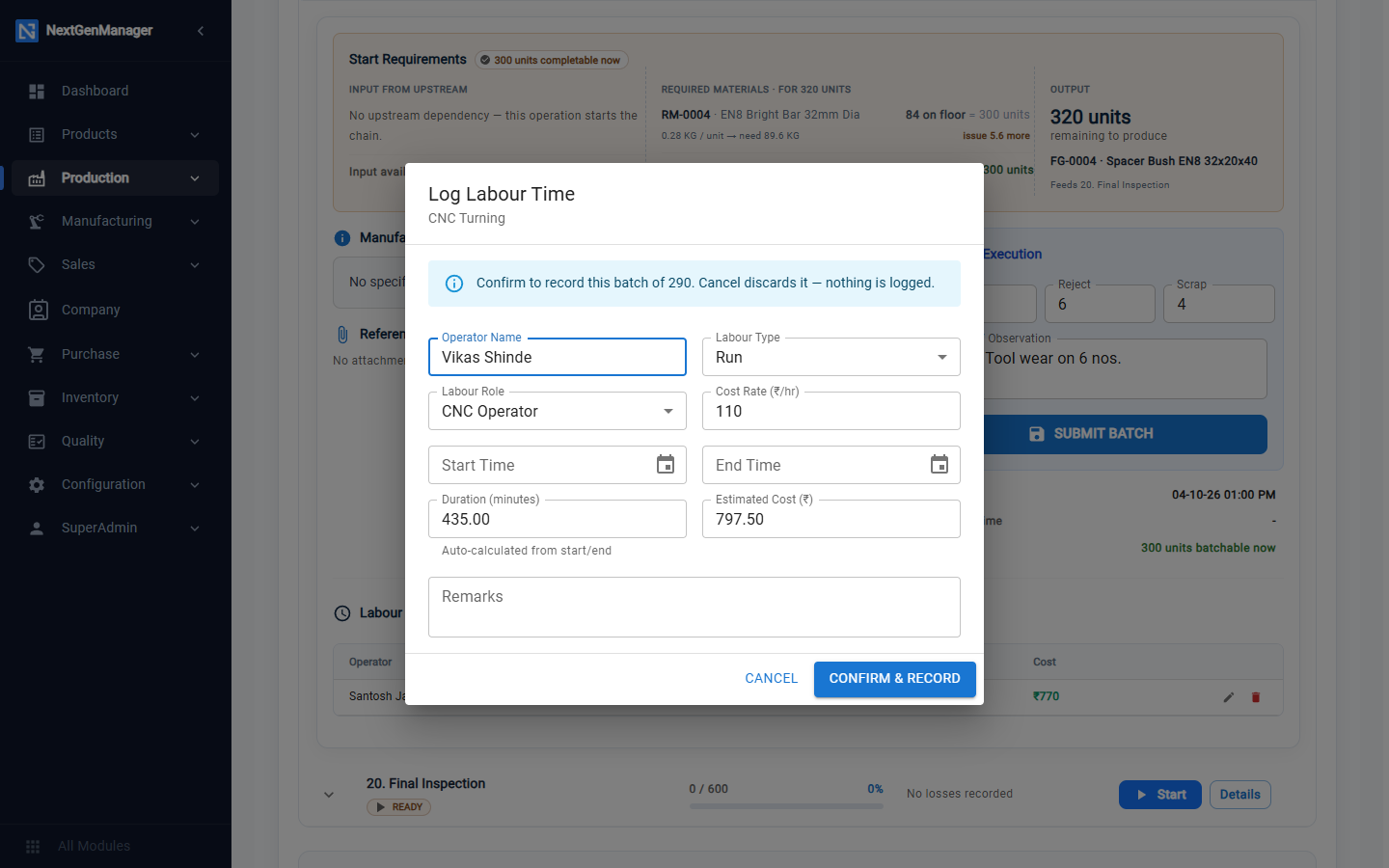Viewport: 1389px width, 868px height.
Task: Click CONFIRM & RECORD button
Action: [895, 679]
